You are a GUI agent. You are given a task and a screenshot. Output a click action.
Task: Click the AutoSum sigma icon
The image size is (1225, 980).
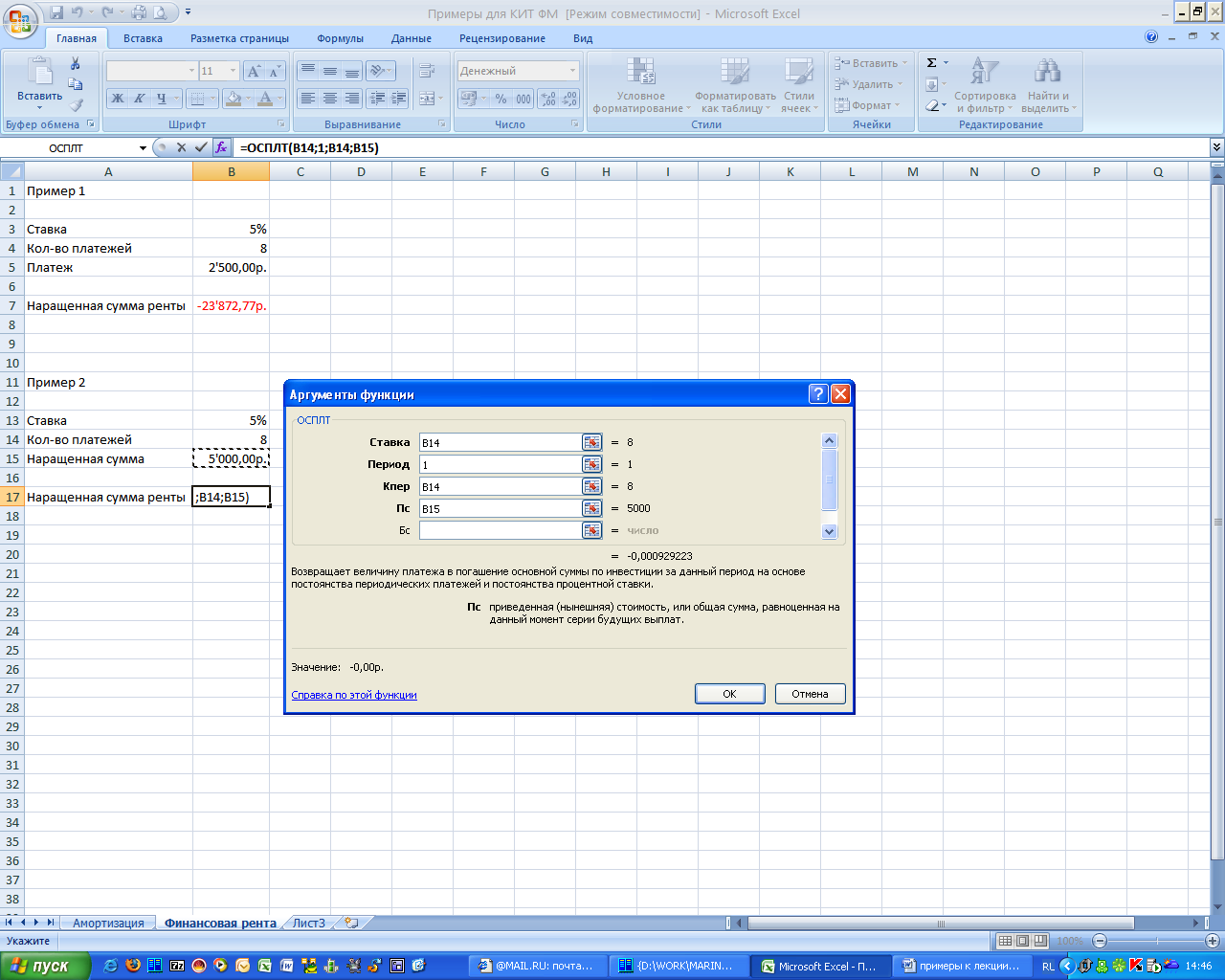point(932,63)
